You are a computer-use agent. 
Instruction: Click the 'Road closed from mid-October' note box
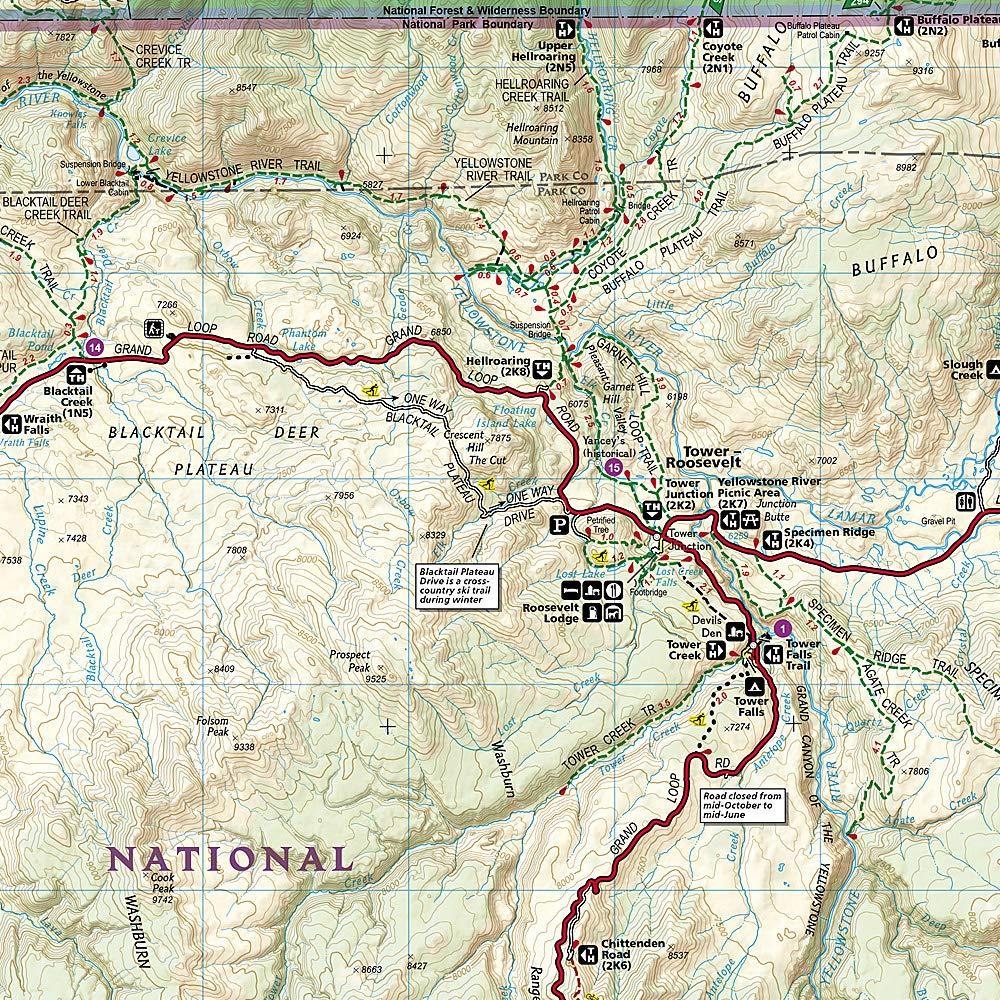(x=743, y=805)
